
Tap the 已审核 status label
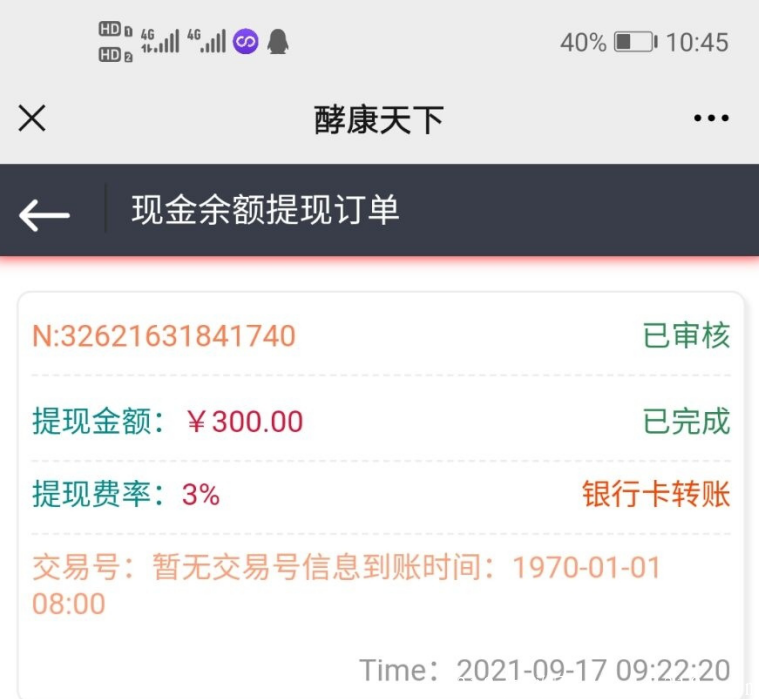(x=686, y=336)
